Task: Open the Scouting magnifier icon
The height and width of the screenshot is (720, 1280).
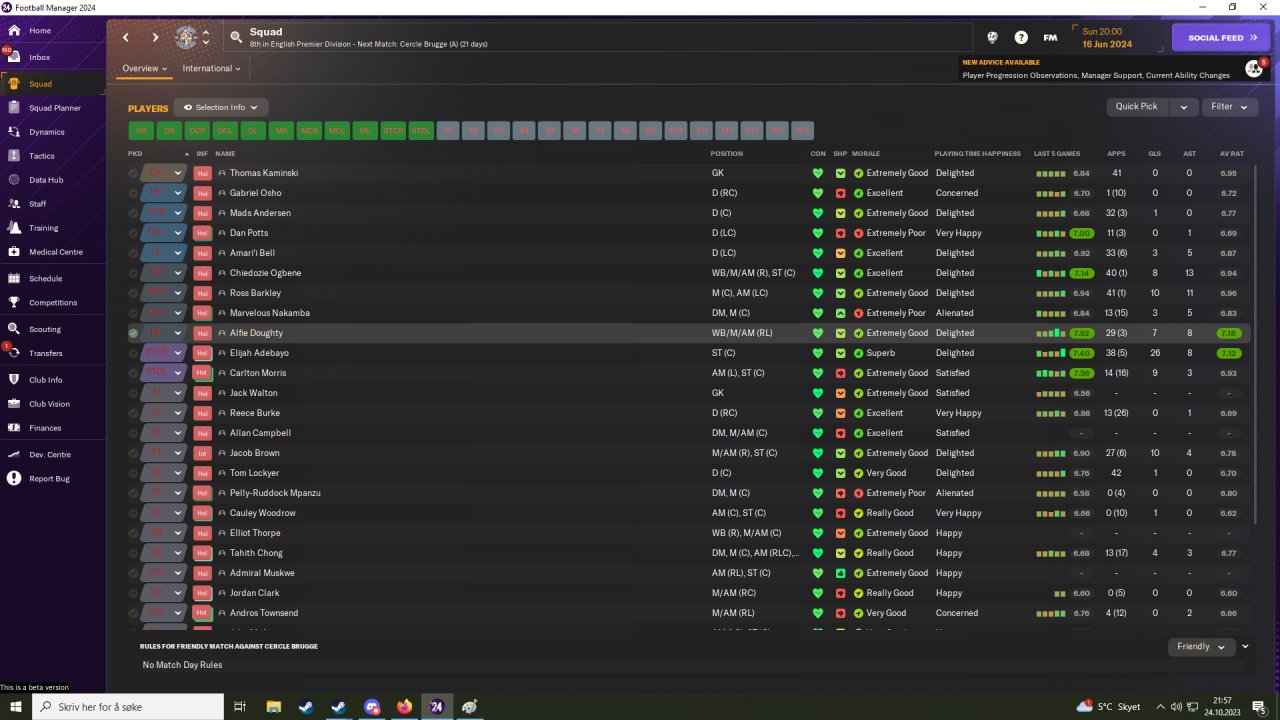Action: tap(14, 329)
